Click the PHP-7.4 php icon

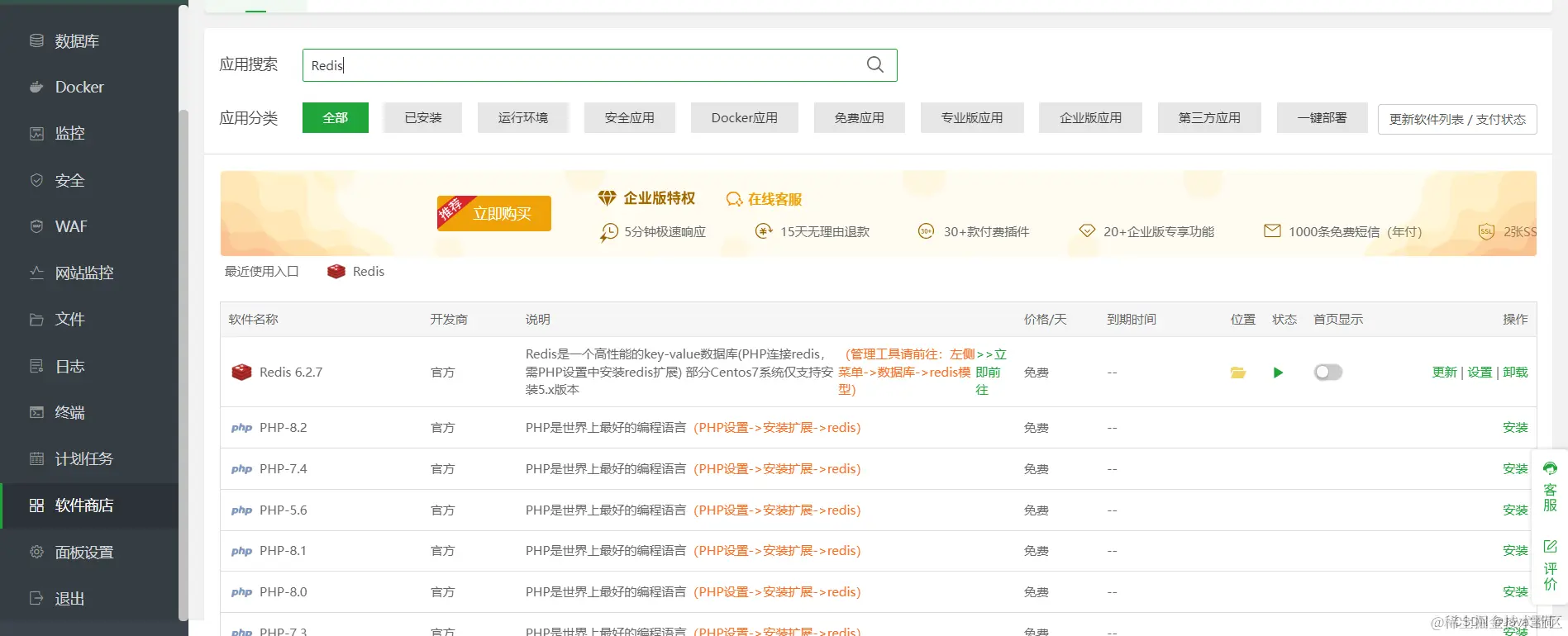(241, 469)
